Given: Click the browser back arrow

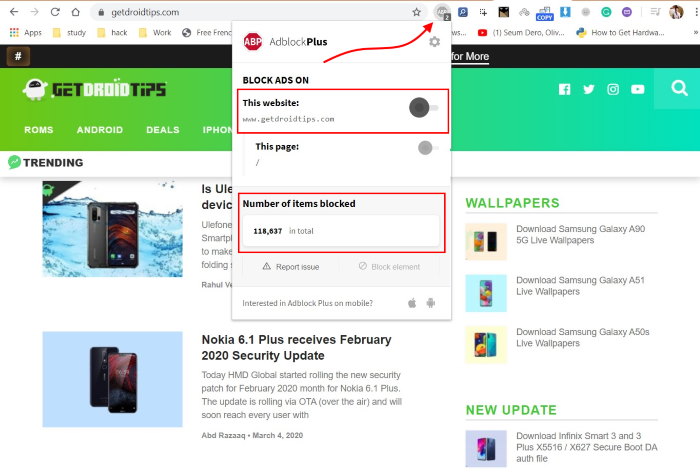Looking at the screenshot, I should 14,12.
